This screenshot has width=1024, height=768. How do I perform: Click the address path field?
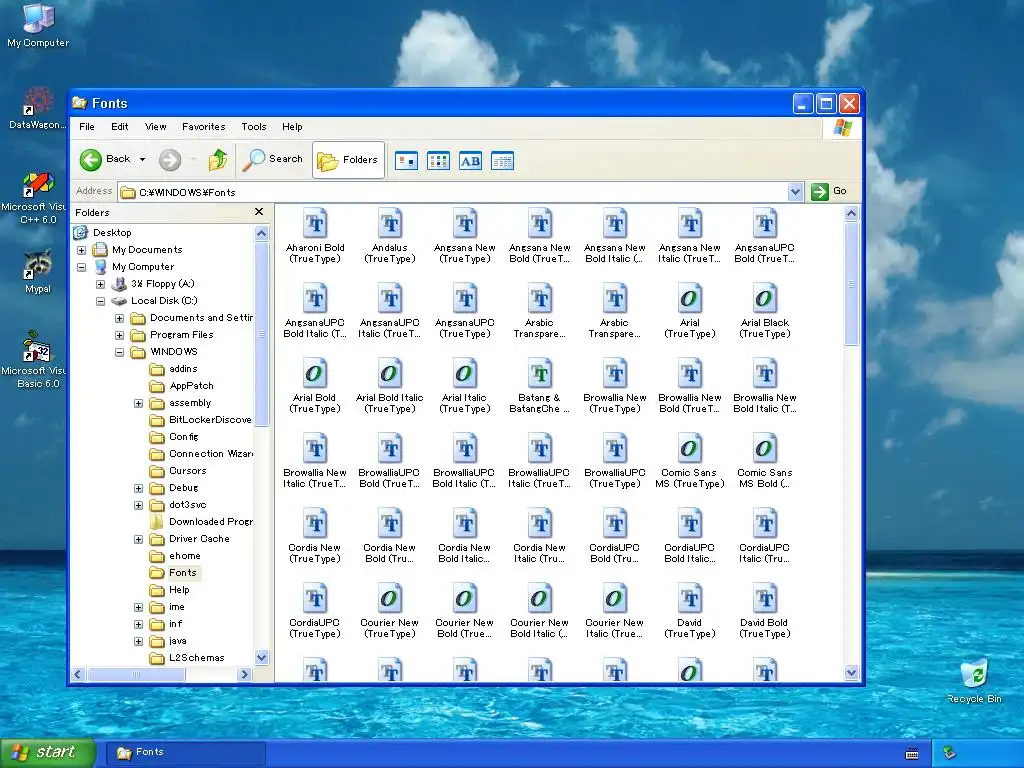pos(453,192)
